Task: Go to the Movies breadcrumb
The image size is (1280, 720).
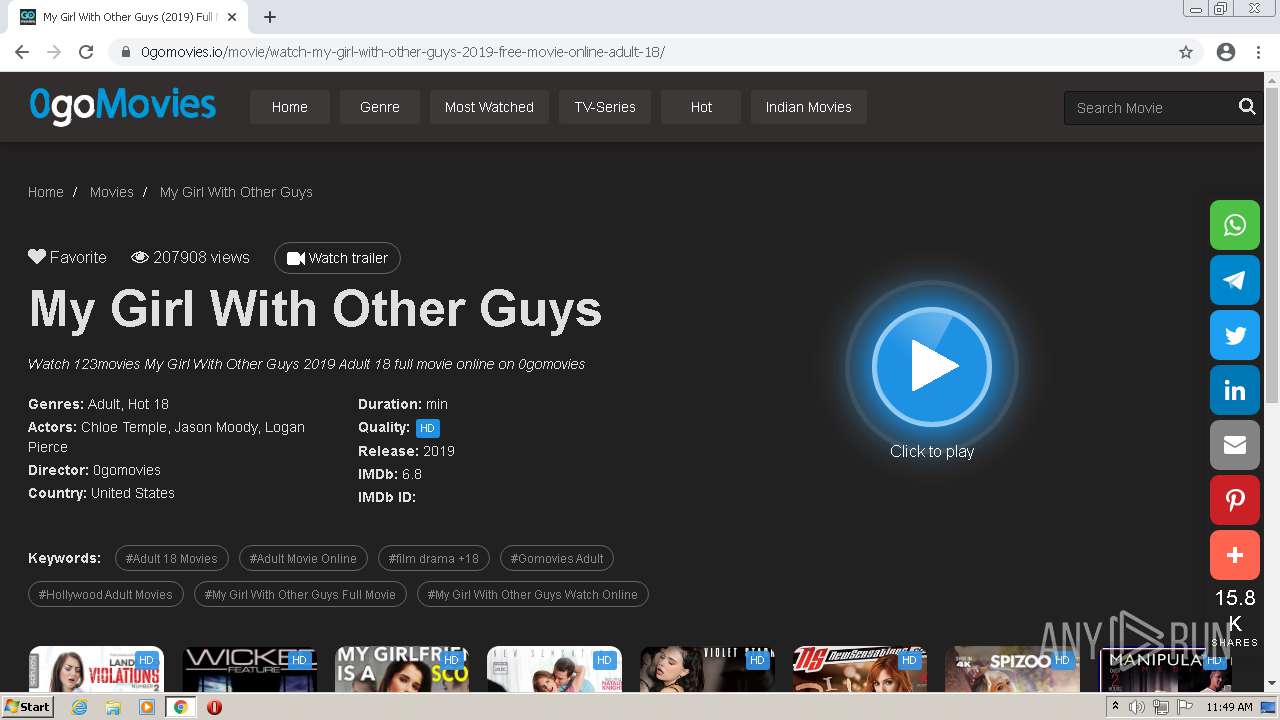Action: point(112,192)
